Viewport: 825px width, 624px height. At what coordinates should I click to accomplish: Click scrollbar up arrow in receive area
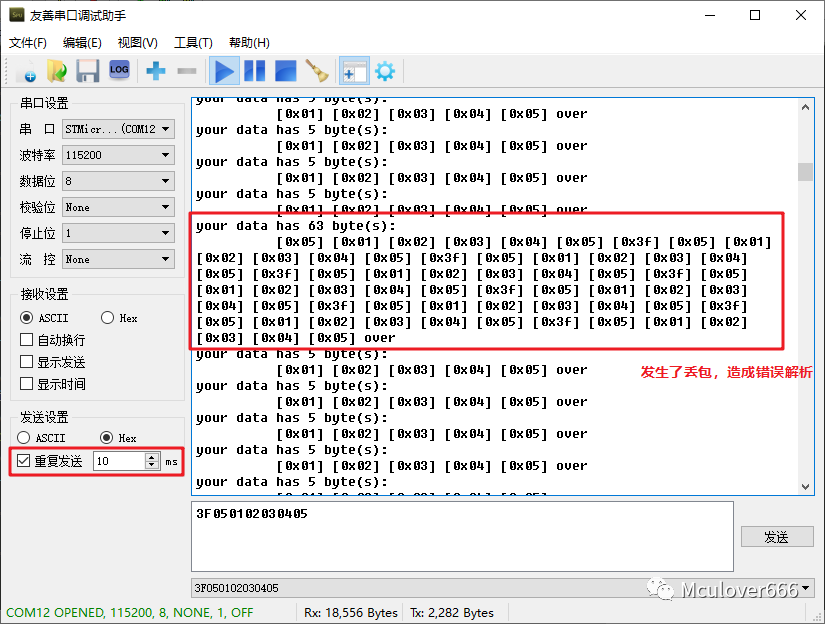806,107
